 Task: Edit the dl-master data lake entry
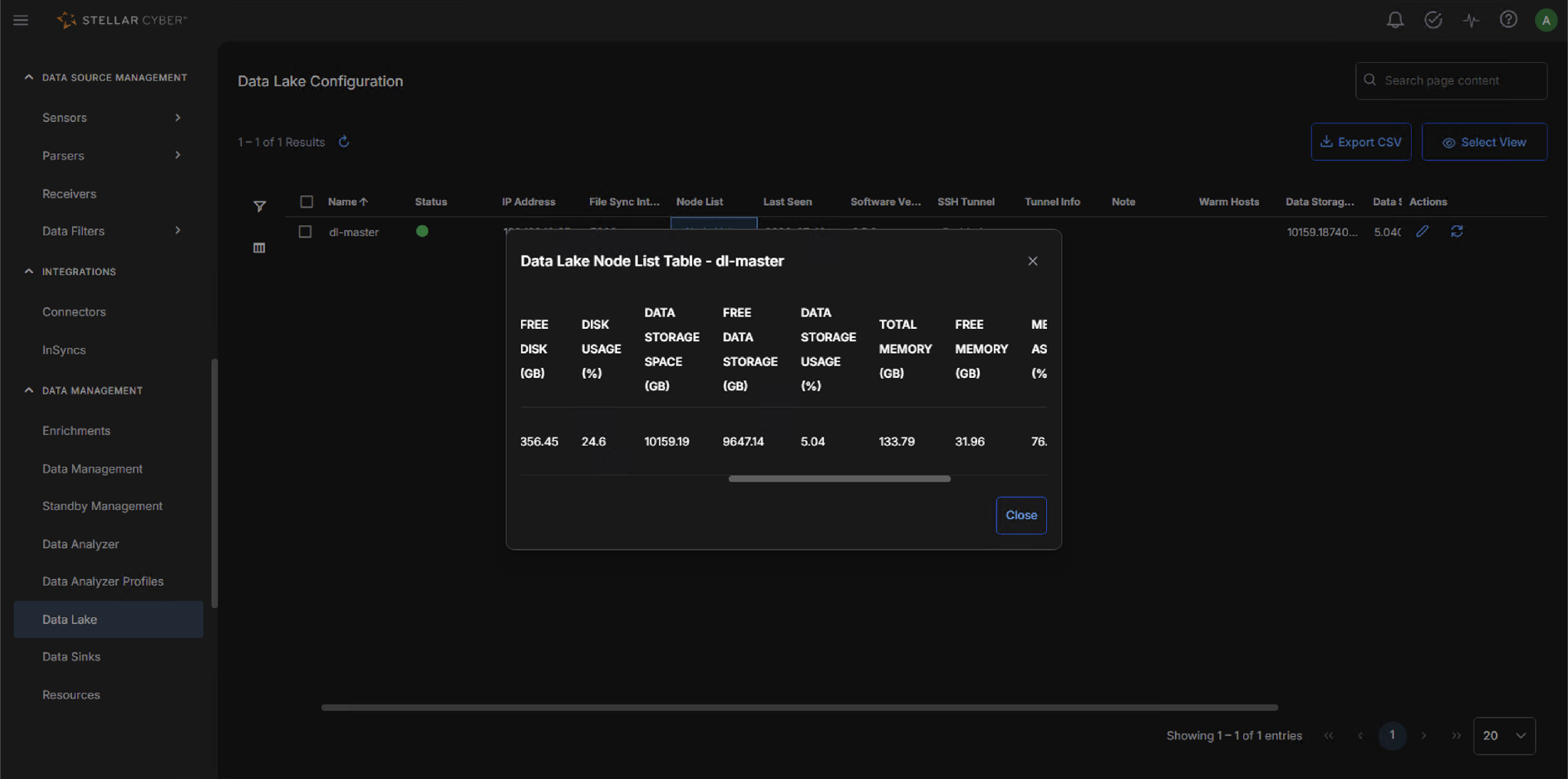pos(1422,232)
